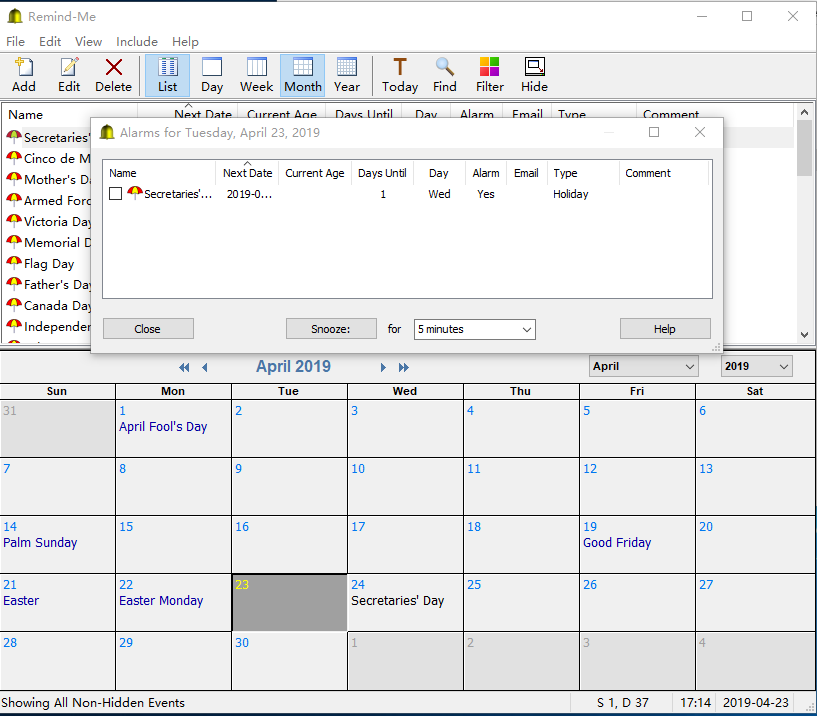The image size is (817, 716).
Task: Click Help button in Alarms dialog
Action: (x=665, y=329)
